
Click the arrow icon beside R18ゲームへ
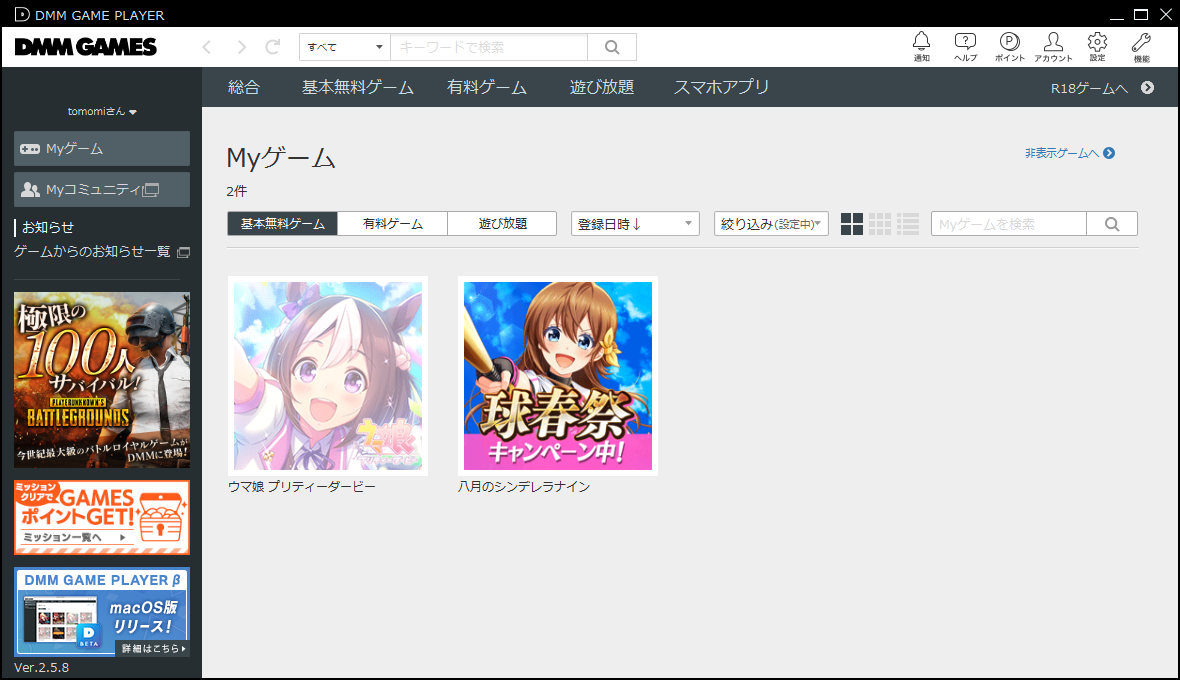coord(1147,87)
